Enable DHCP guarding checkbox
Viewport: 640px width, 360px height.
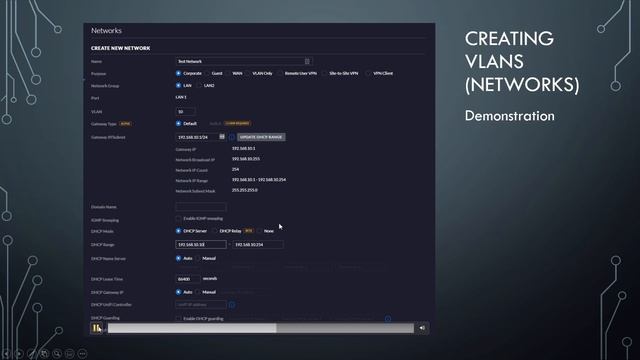tap(178, 318)
